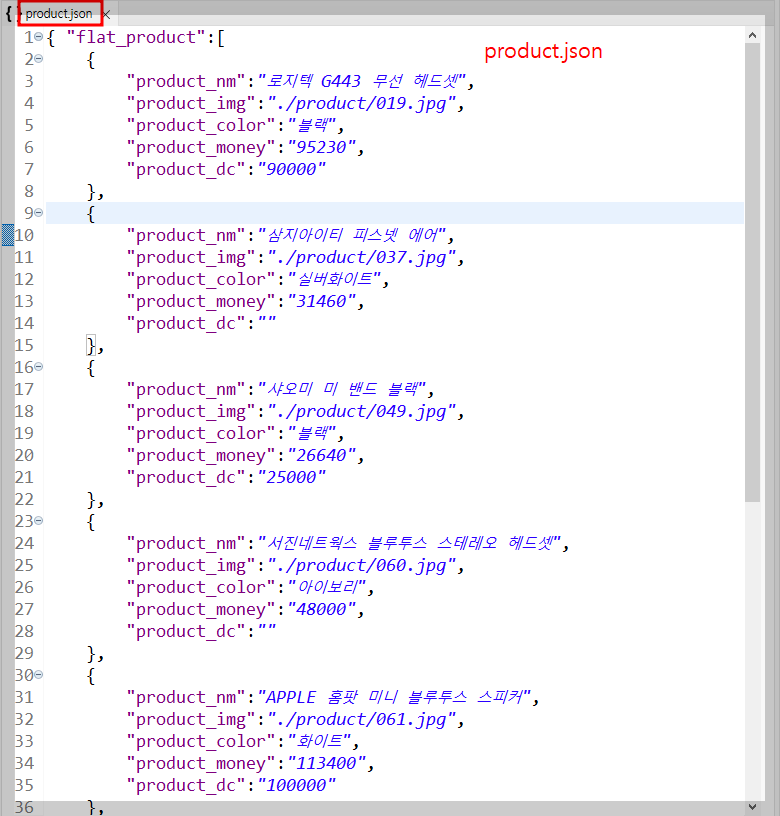Click the path "./product/061.jpg"
The width and height of the screenshot is (780, 816).
click(x=362, y=719)
